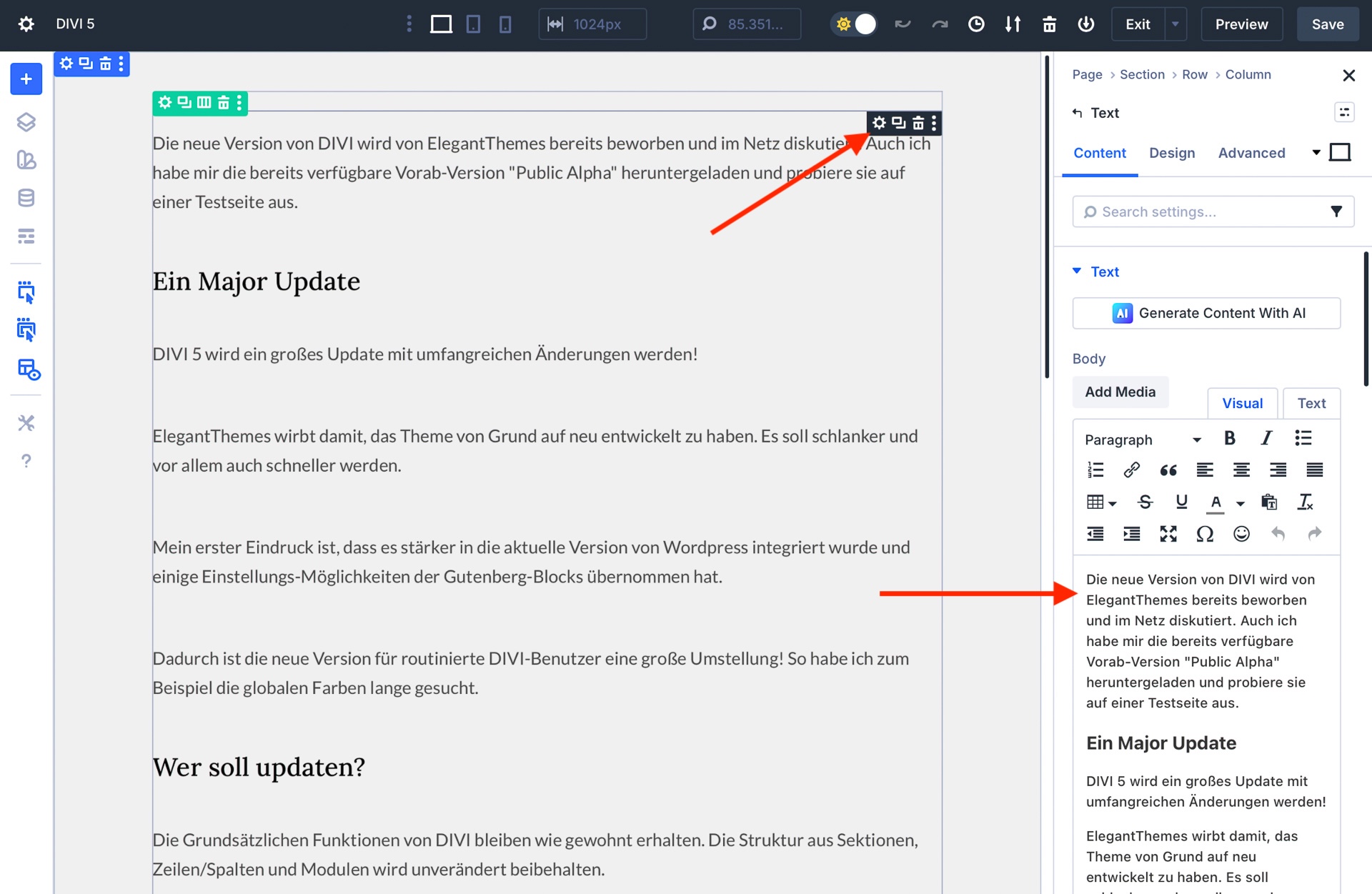Toggle the light/dark mode switch

point(855,24)
